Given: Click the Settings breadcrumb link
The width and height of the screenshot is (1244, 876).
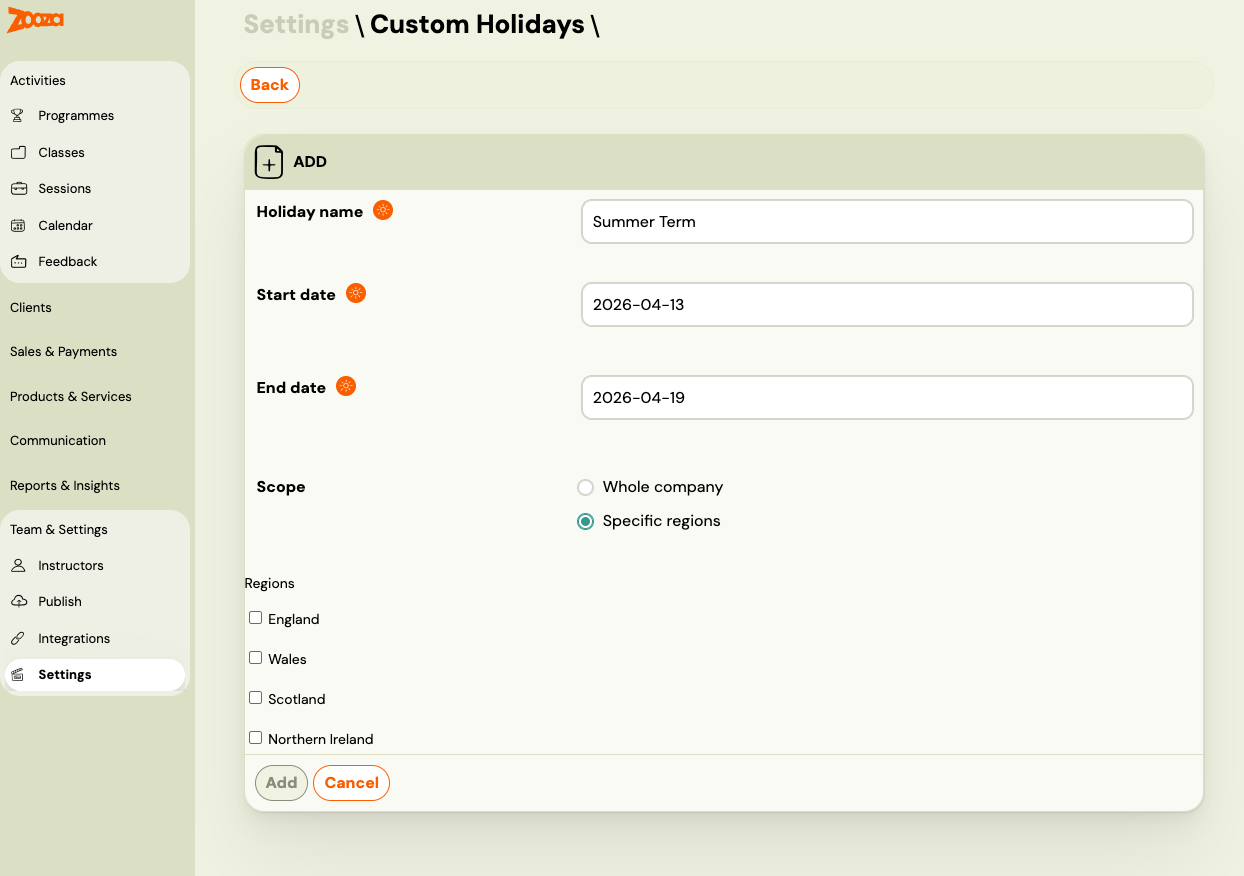Looking at the screenshot, I should click(296, 24).
